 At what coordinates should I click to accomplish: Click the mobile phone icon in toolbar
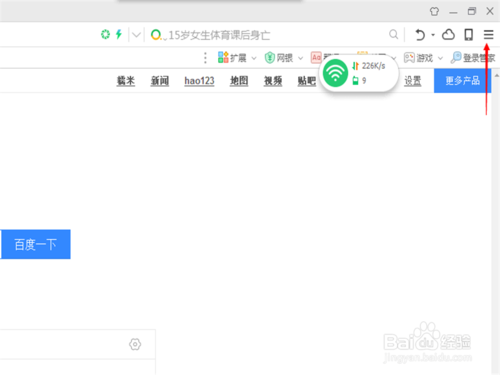tap(469, 34)
